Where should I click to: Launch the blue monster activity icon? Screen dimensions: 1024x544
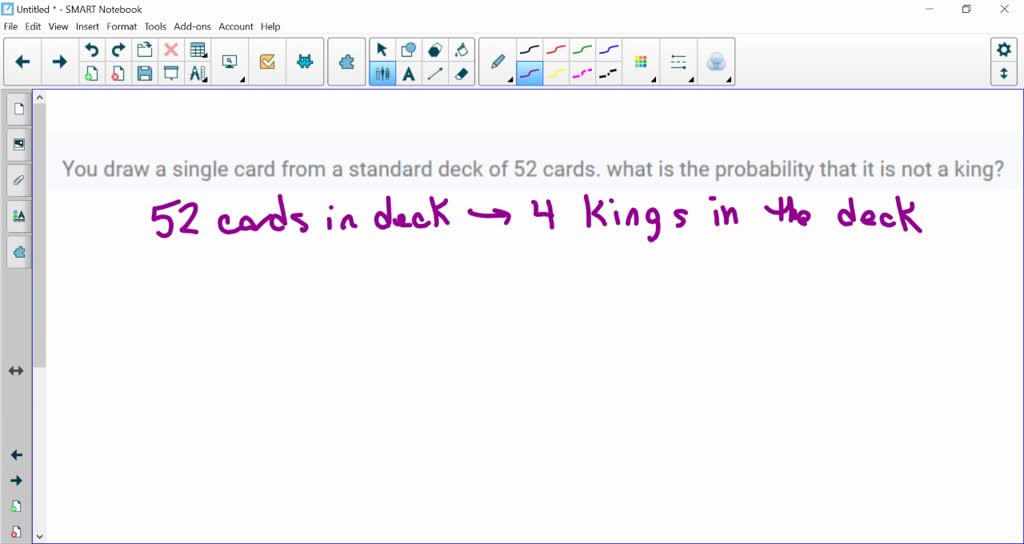coord(304,62)
